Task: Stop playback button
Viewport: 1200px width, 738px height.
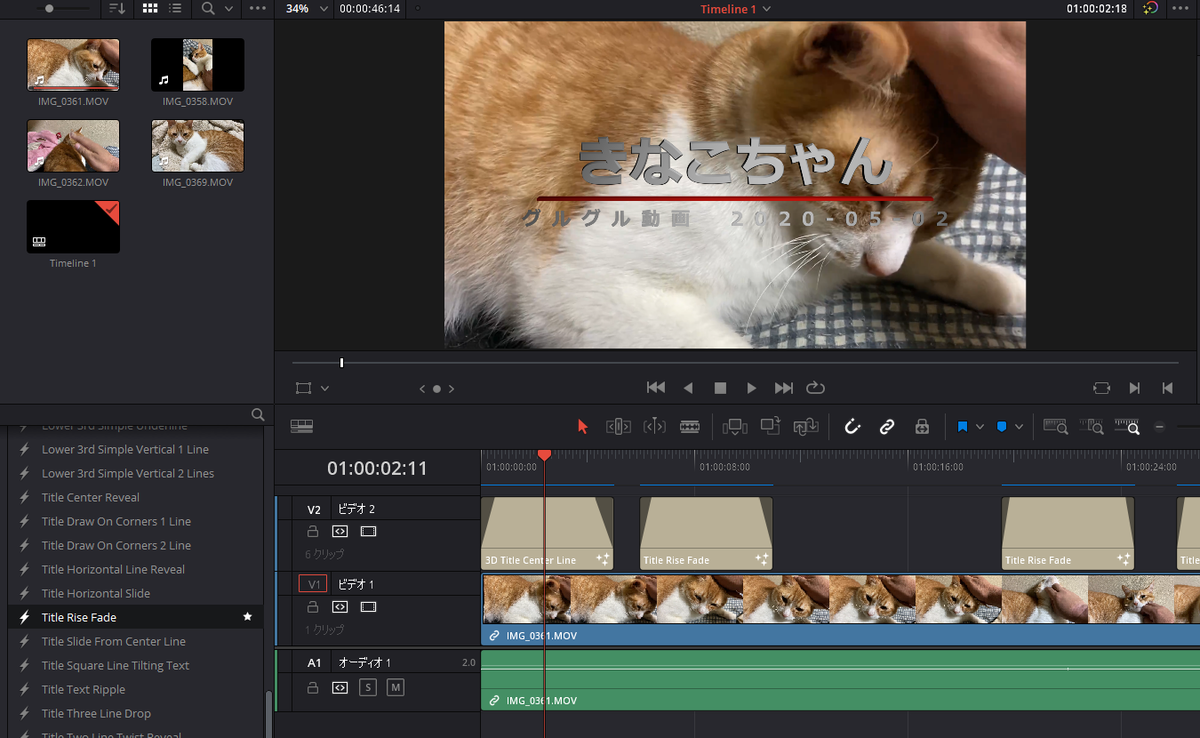Action: (x=720, y=388)
